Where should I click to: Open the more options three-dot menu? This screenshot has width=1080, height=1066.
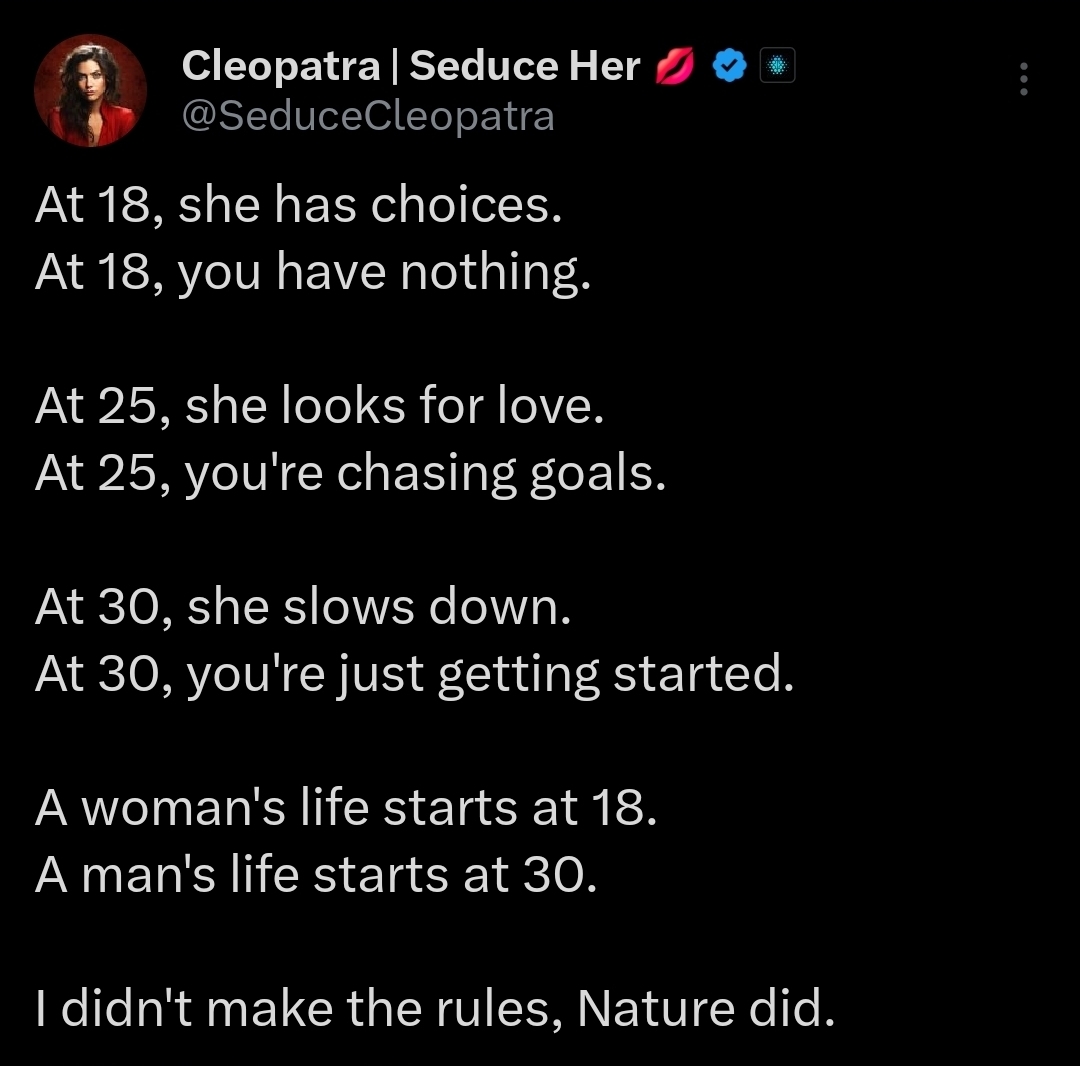tap(1024, 79)
